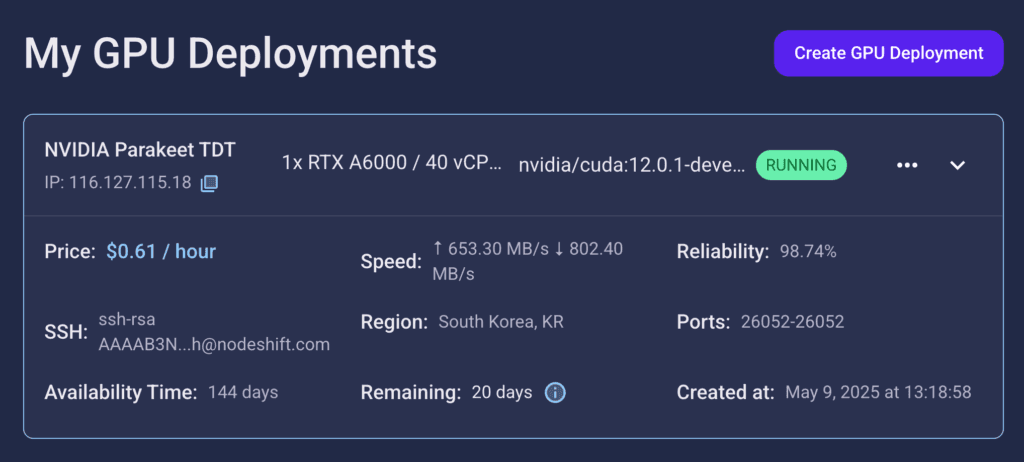Screen dimensions: 1024x462
Task: Click the 1x RTX A6000 hardware spec
Action: coord(392,163)
